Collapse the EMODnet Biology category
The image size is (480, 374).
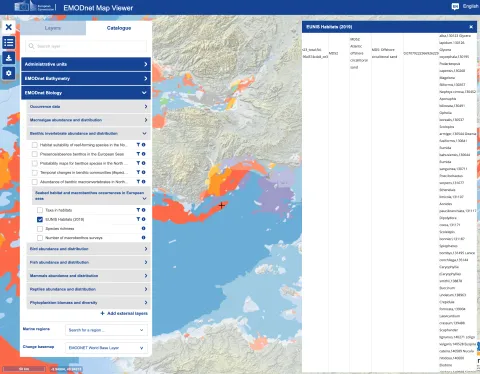tap(86, 93)
